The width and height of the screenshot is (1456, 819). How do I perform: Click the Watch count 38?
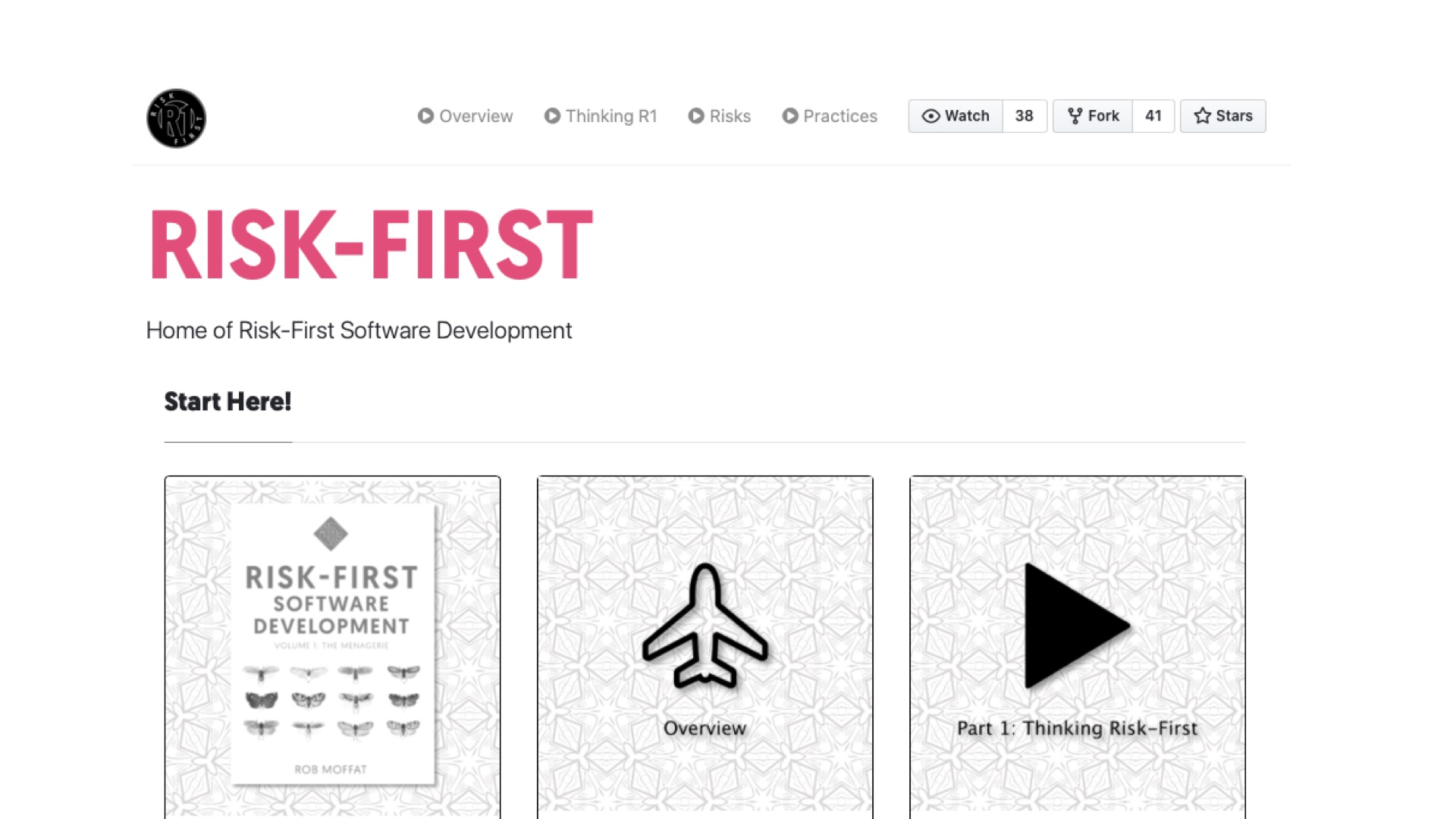pos(1025,116)
